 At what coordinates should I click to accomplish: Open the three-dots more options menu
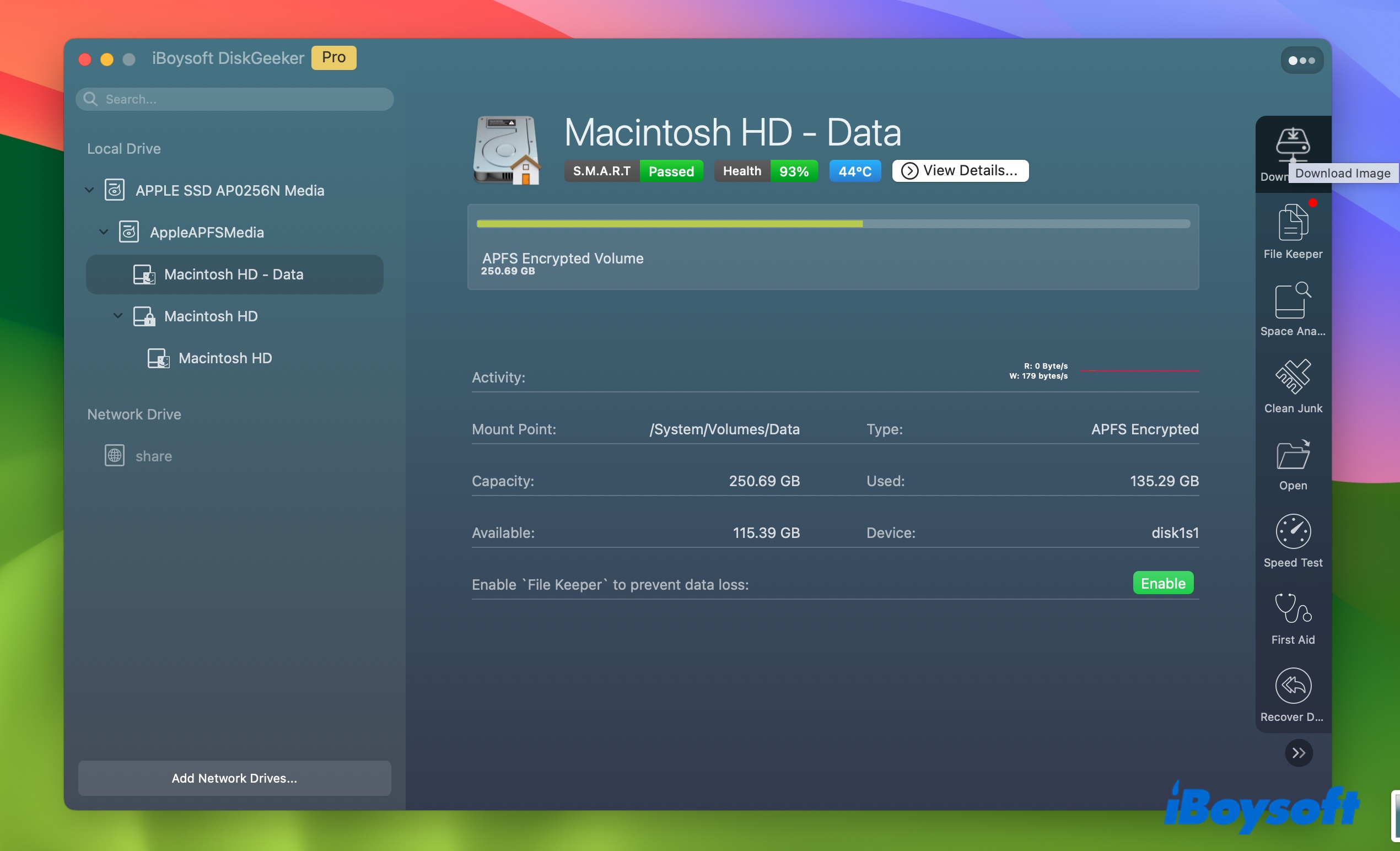[1302, 60]
